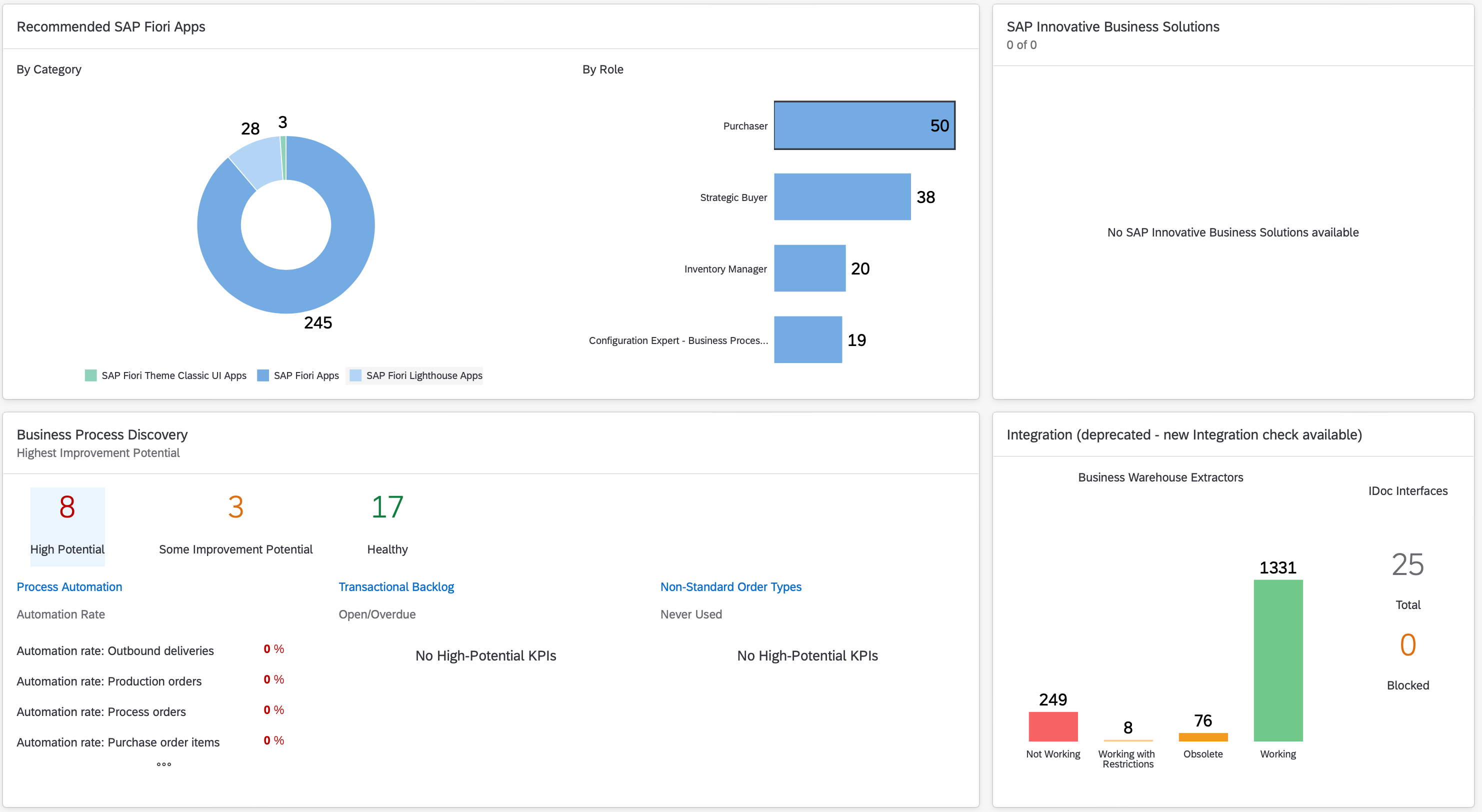Click the Strategic Buyer axis label

pos(733,197)
